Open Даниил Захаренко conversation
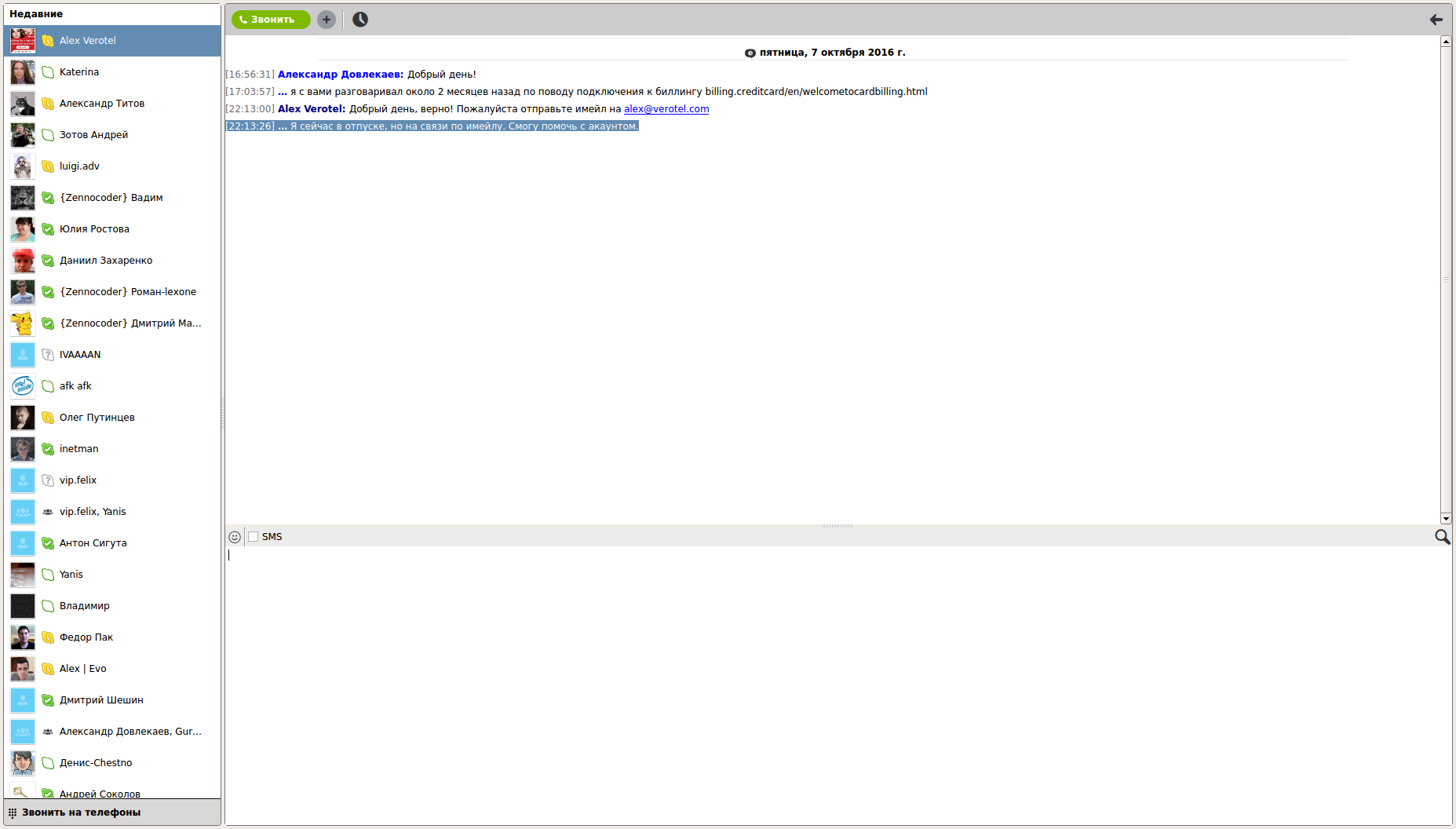This screenshot has height=829, width=1456. (112, 261)
